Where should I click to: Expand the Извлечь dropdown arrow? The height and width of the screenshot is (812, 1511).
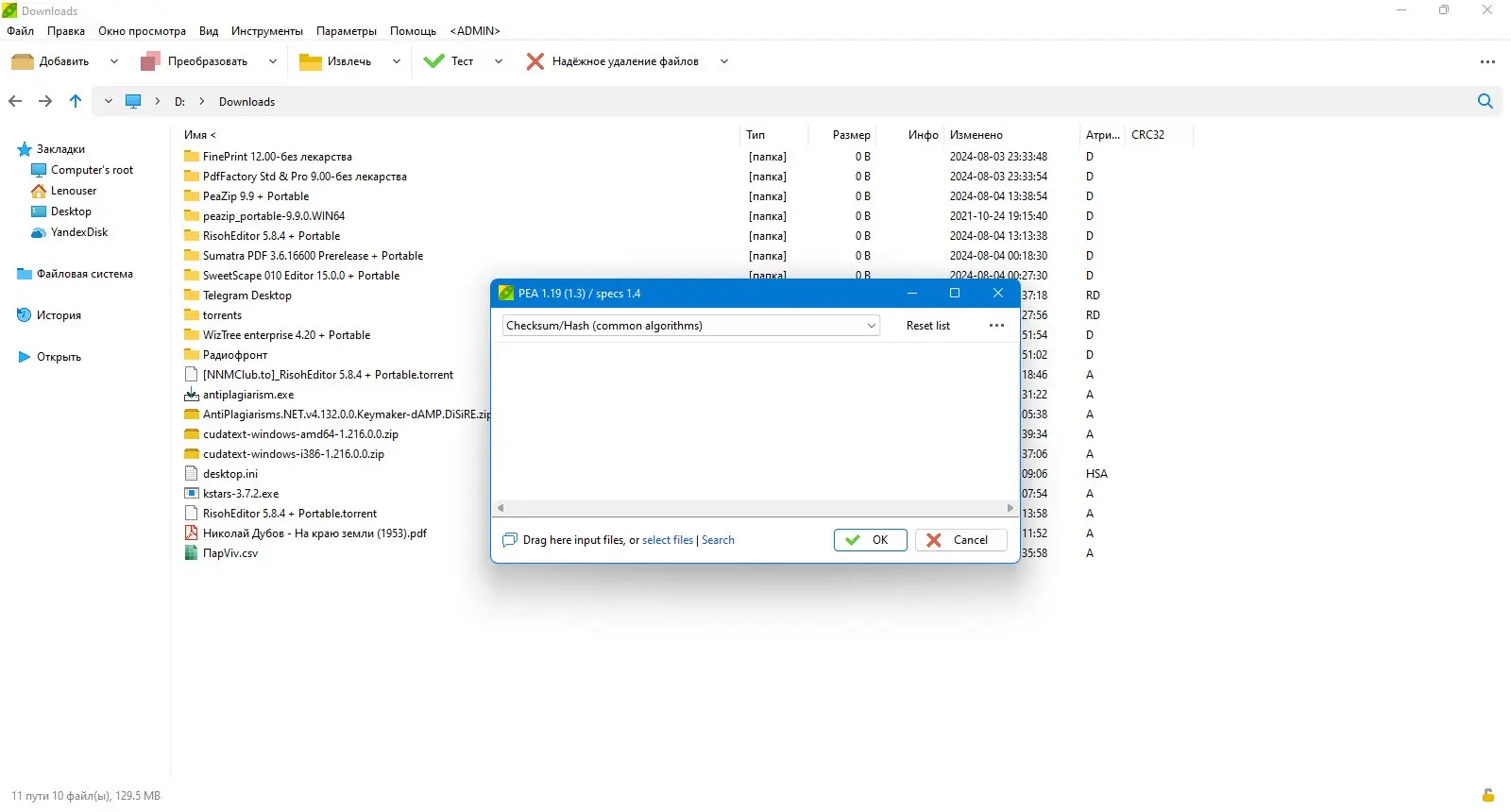pos(397,61)
